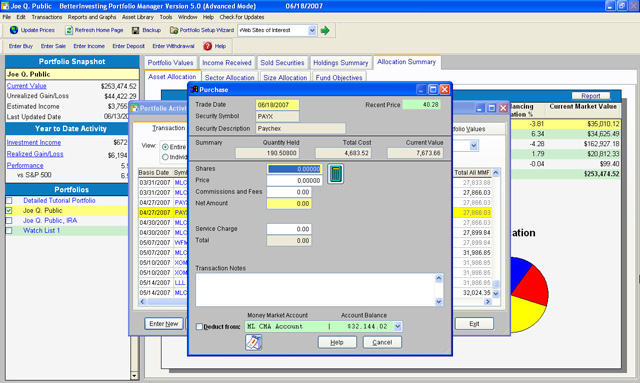The height and width of the screenshot is (383, 640).
Task: Open the Transactions menu
Action: click(47, 17)
